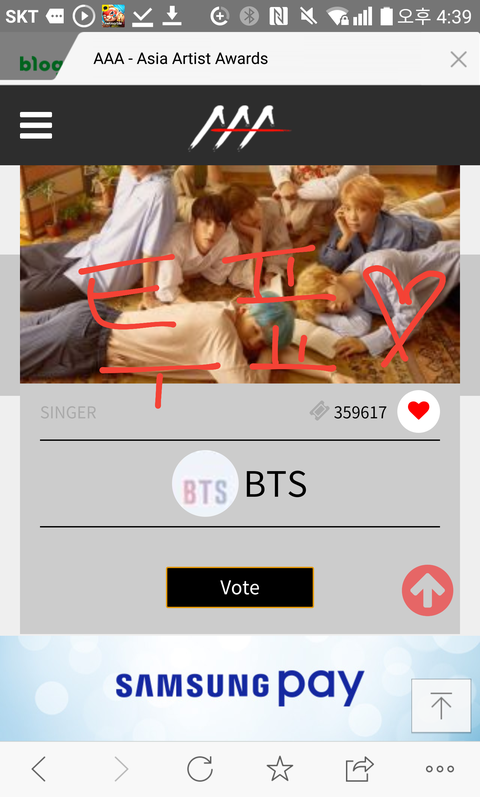The height and width of the screenshot is (797, 480).
Task: Select the AAA - Asia Artist Awards tab title
Action: [x=181, y=58]
